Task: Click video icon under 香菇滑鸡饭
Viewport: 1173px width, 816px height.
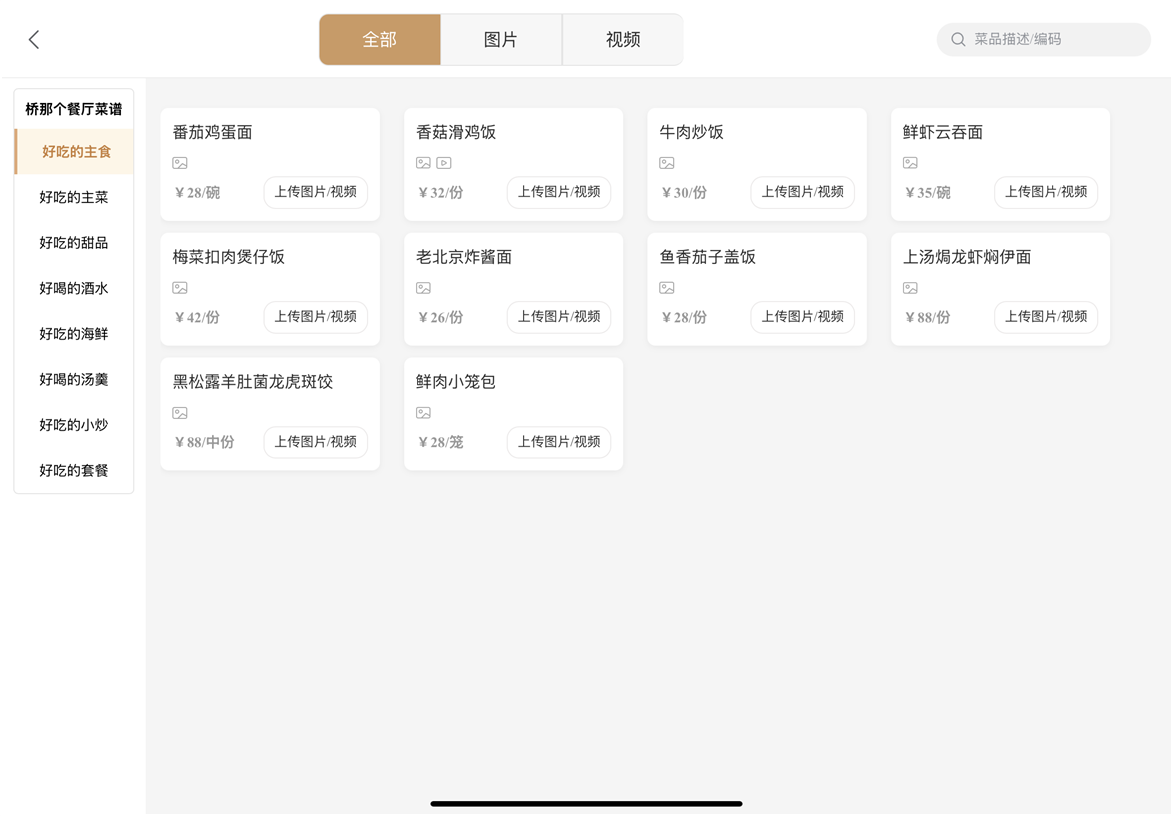Action: tap(444, 163)
